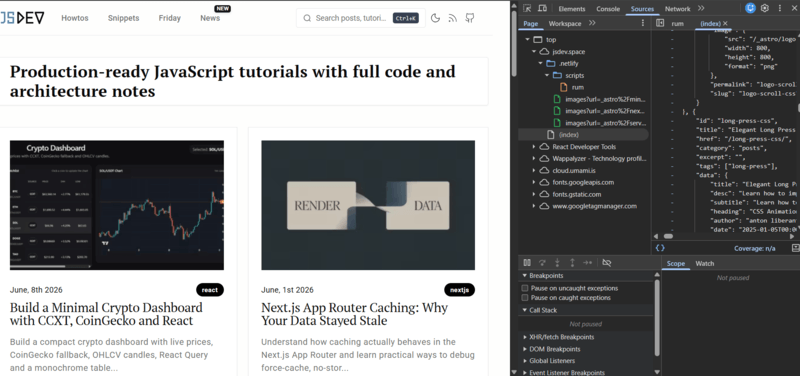The width and height of the screenshot is (800, 376).
Task: Click the cloud icon next to jsdev.space
Action: (x=544, y=52)
